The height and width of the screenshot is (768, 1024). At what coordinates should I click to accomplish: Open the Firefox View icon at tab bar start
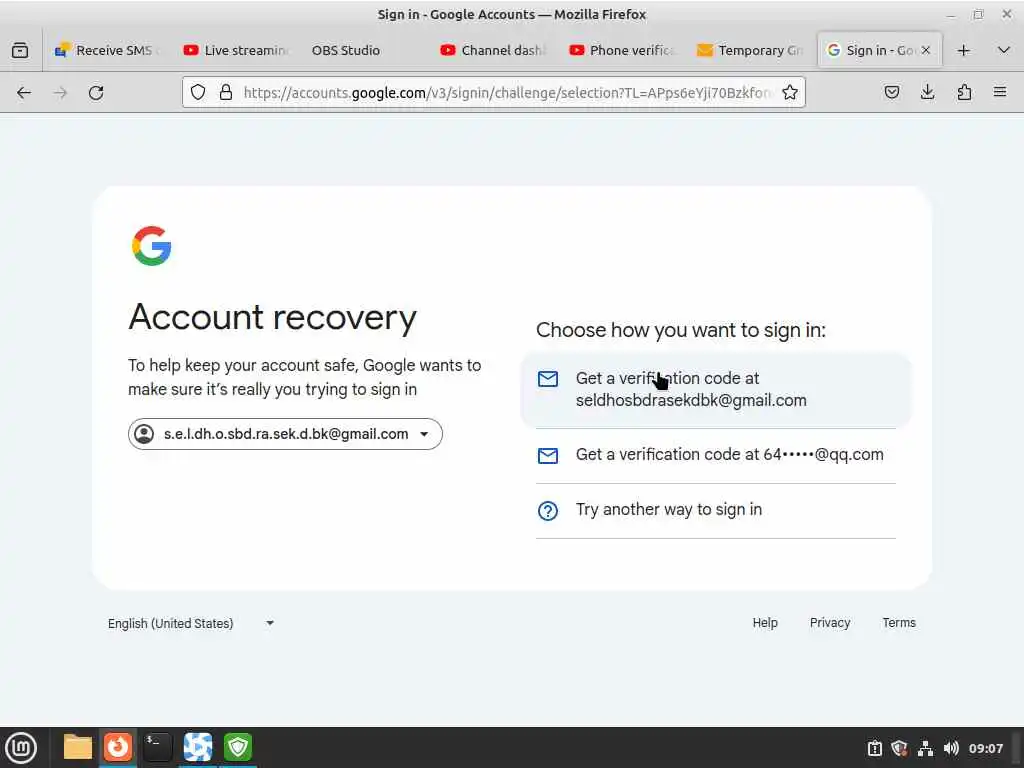(x=20, y=50)
